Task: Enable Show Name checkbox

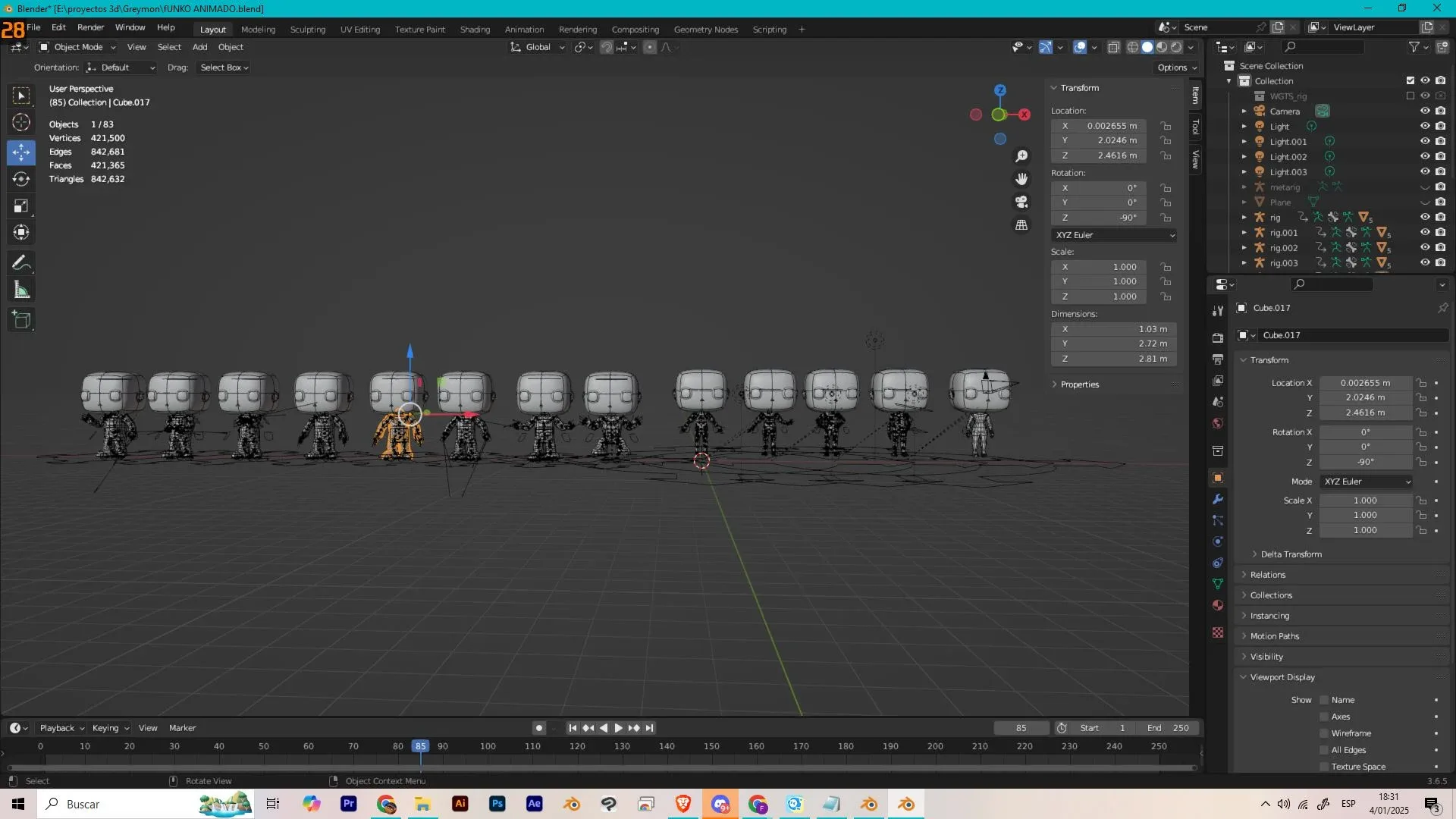Action: 1324,700
